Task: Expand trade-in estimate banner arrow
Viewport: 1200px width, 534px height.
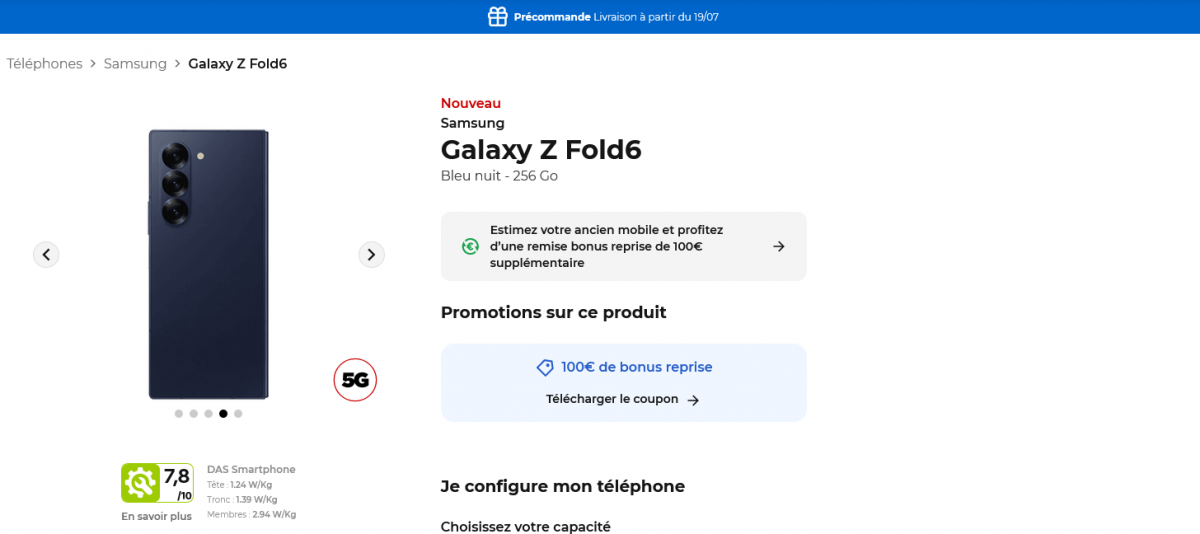Action: click(779, 246)
